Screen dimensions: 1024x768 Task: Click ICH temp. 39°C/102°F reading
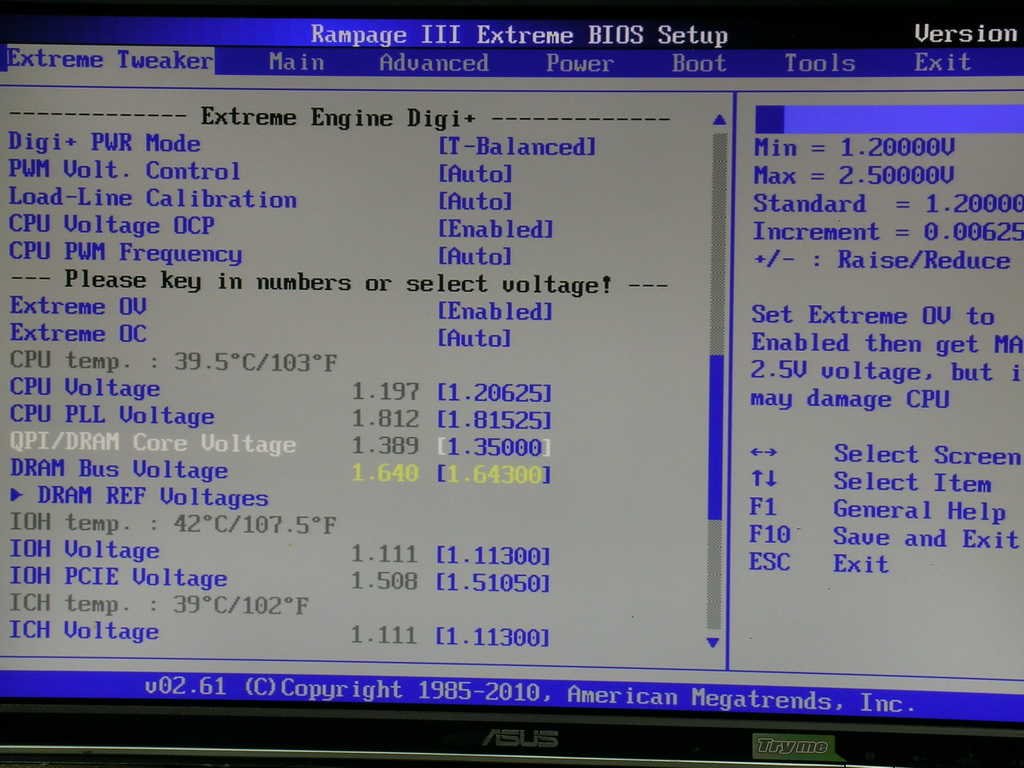tap(159, 604)
